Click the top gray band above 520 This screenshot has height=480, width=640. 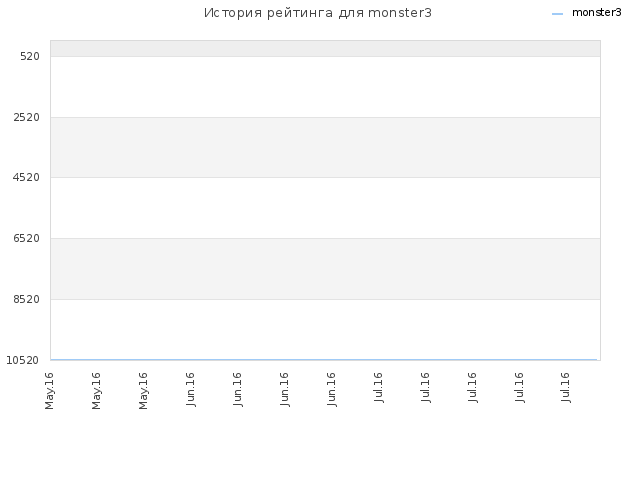325,49
